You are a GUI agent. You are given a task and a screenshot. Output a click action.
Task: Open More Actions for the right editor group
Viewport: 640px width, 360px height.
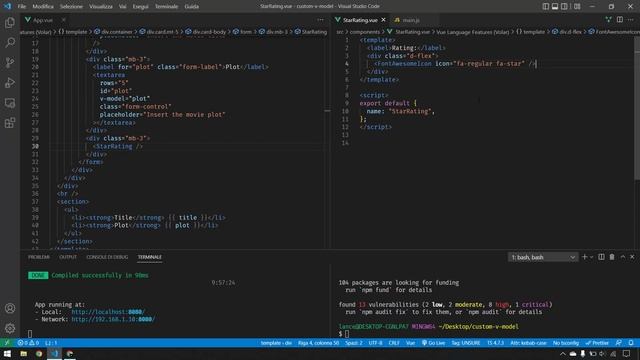coord(631,20)
